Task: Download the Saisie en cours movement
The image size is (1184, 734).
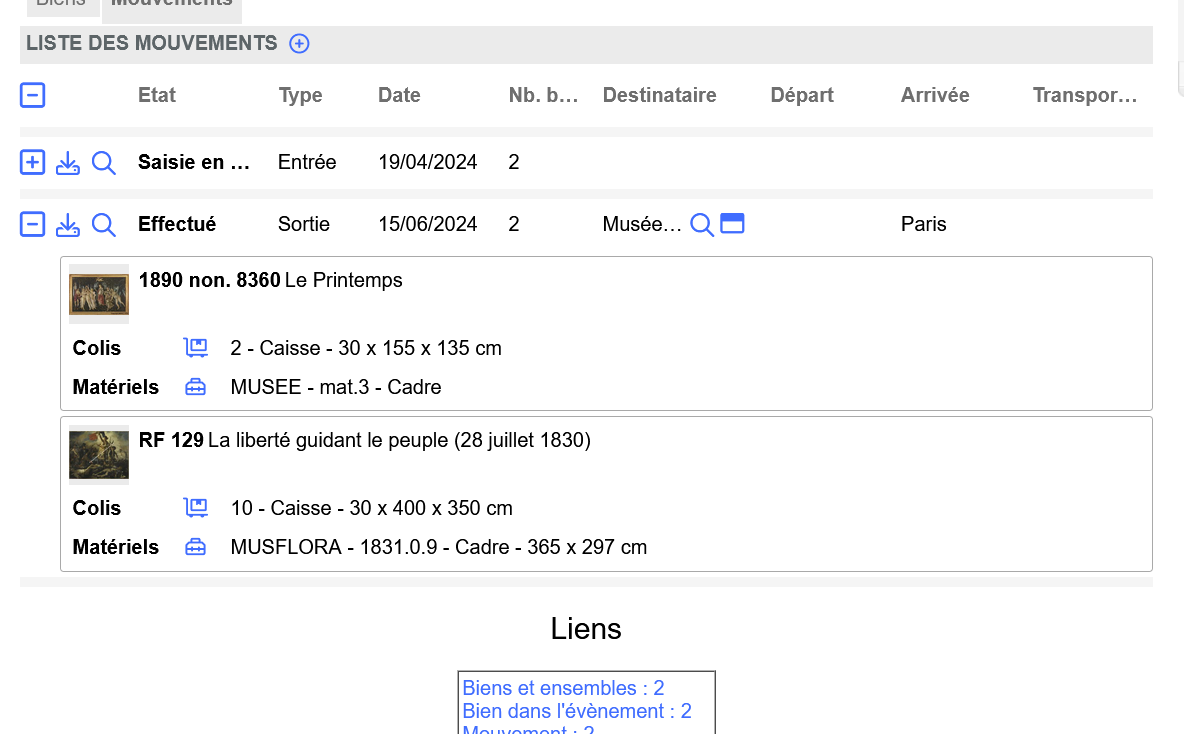Action: point(68,162)
